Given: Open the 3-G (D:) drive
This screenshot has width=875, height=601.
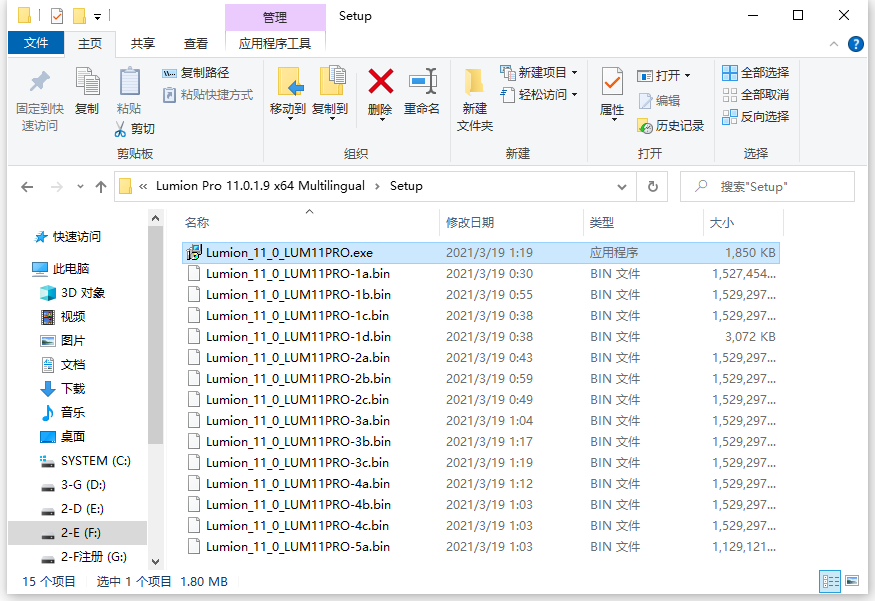Looking at the screenshot, I should pyautogui.click(x=73, y=485).
